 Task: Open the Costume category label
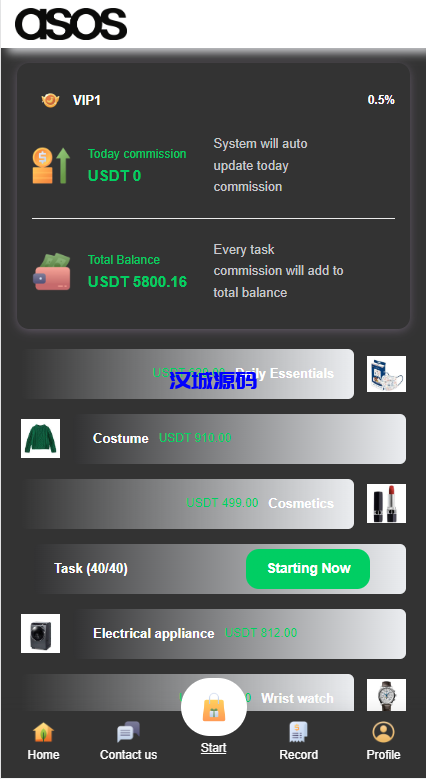120,438
